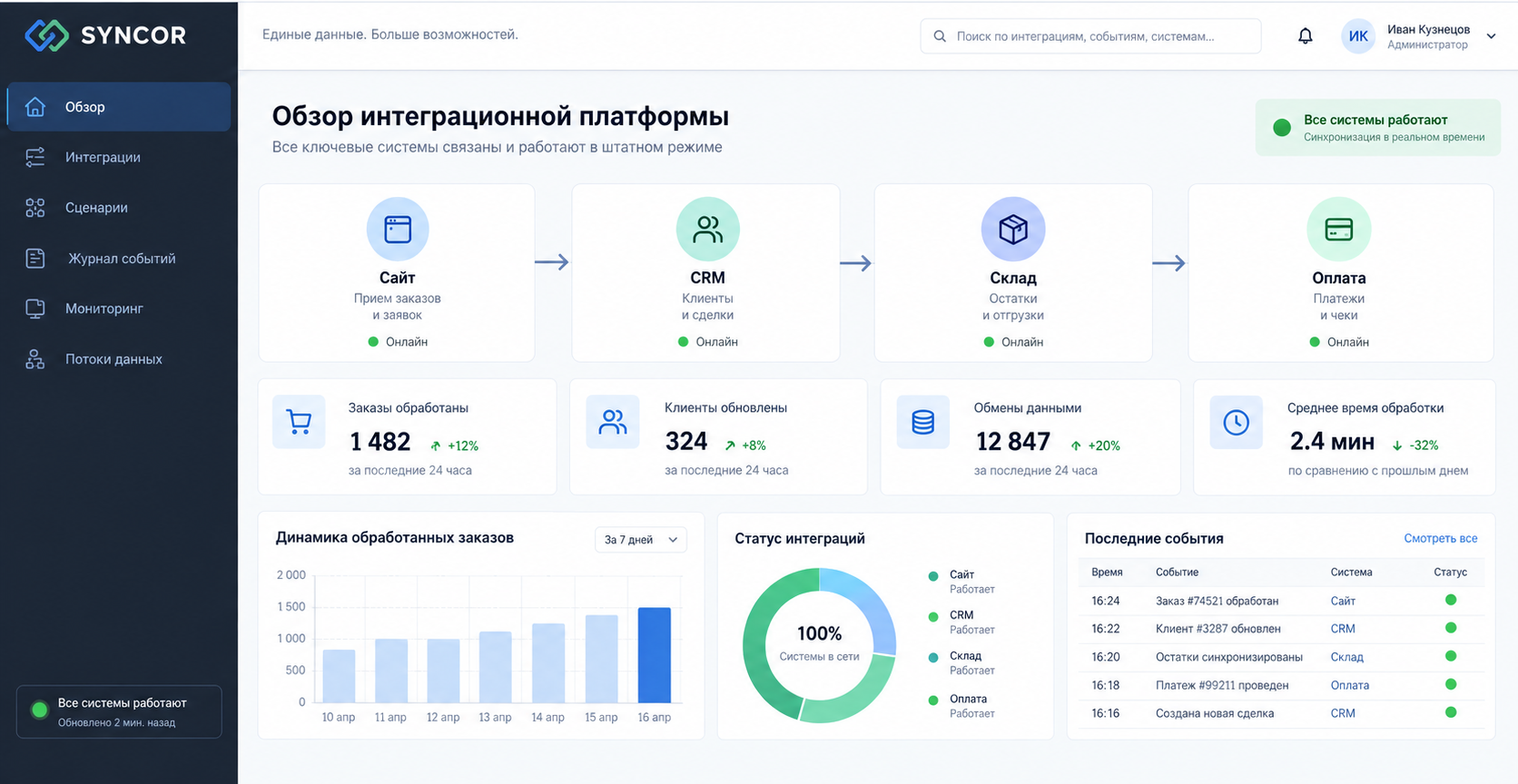Click the Склад legend color dot
This screenshot has width=1518, height=784.
933,658
